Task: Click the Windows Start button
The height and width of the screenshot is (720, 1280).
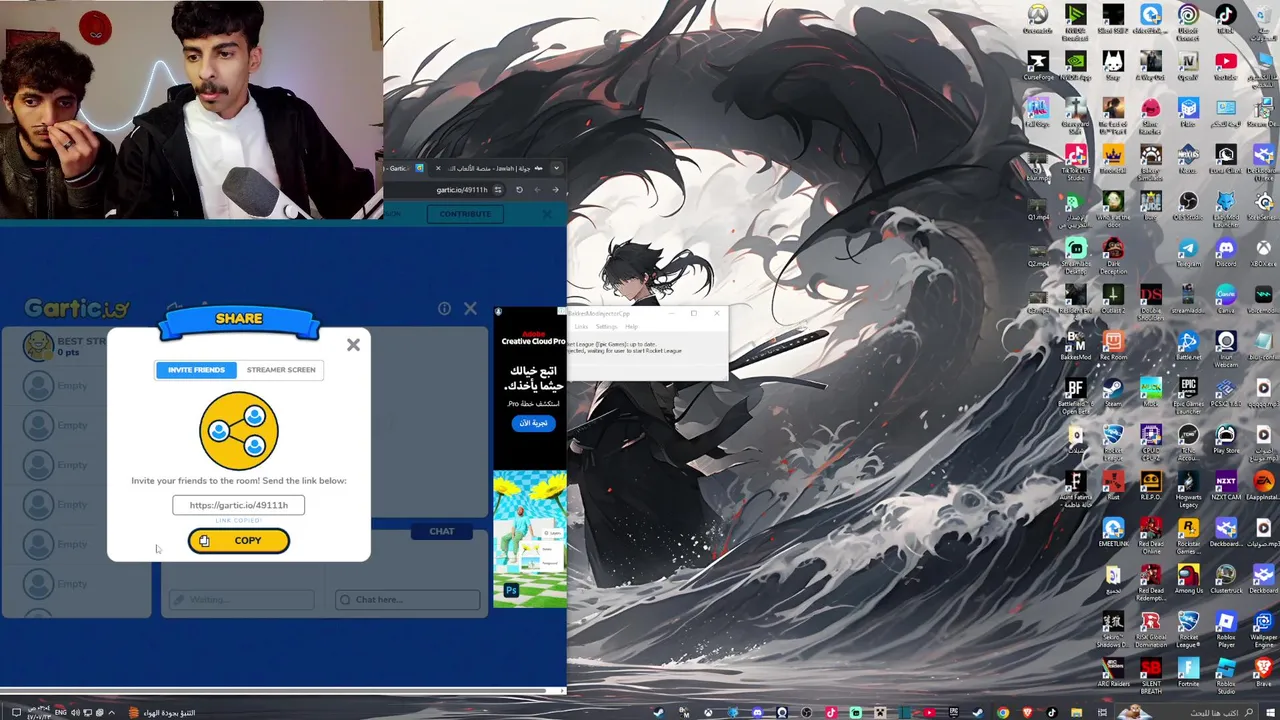Action: pos(1270,712)
